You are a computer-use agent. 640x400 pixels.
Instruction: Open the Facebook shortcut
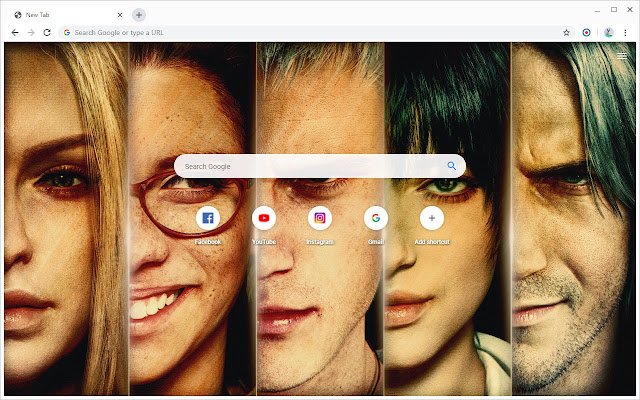pos(208,218)
